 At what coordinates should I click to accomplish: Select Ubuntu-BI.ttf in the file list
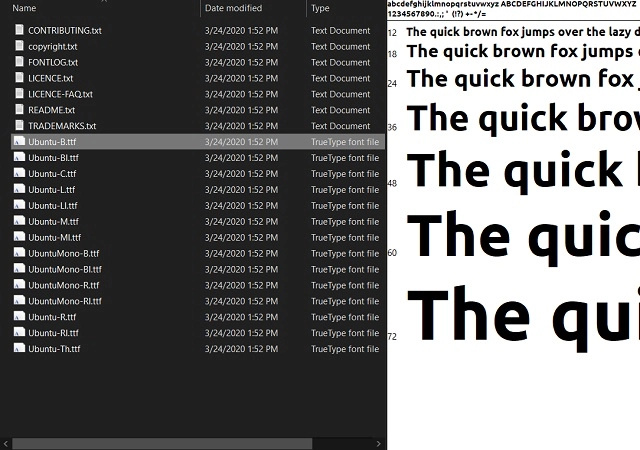[53, 158]
